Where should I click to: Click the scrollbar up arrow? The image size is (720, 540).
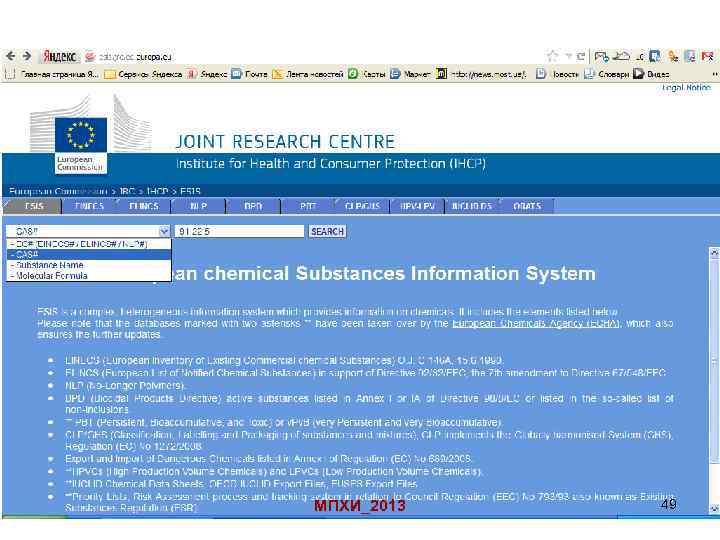(x=714, y=252)
